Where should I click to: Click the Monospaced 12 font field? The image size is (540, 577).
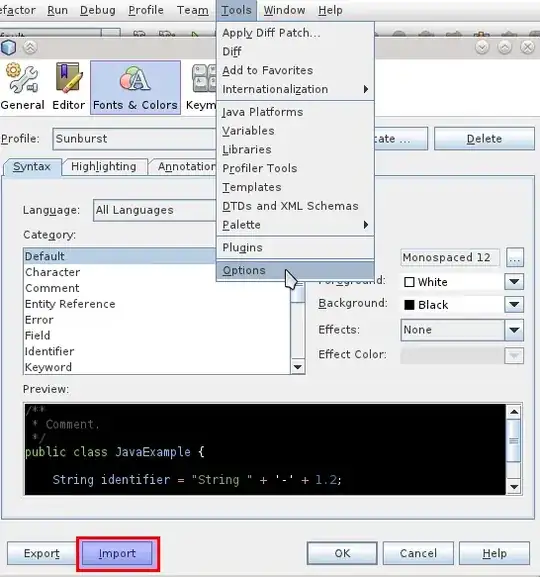pos(450,257)
